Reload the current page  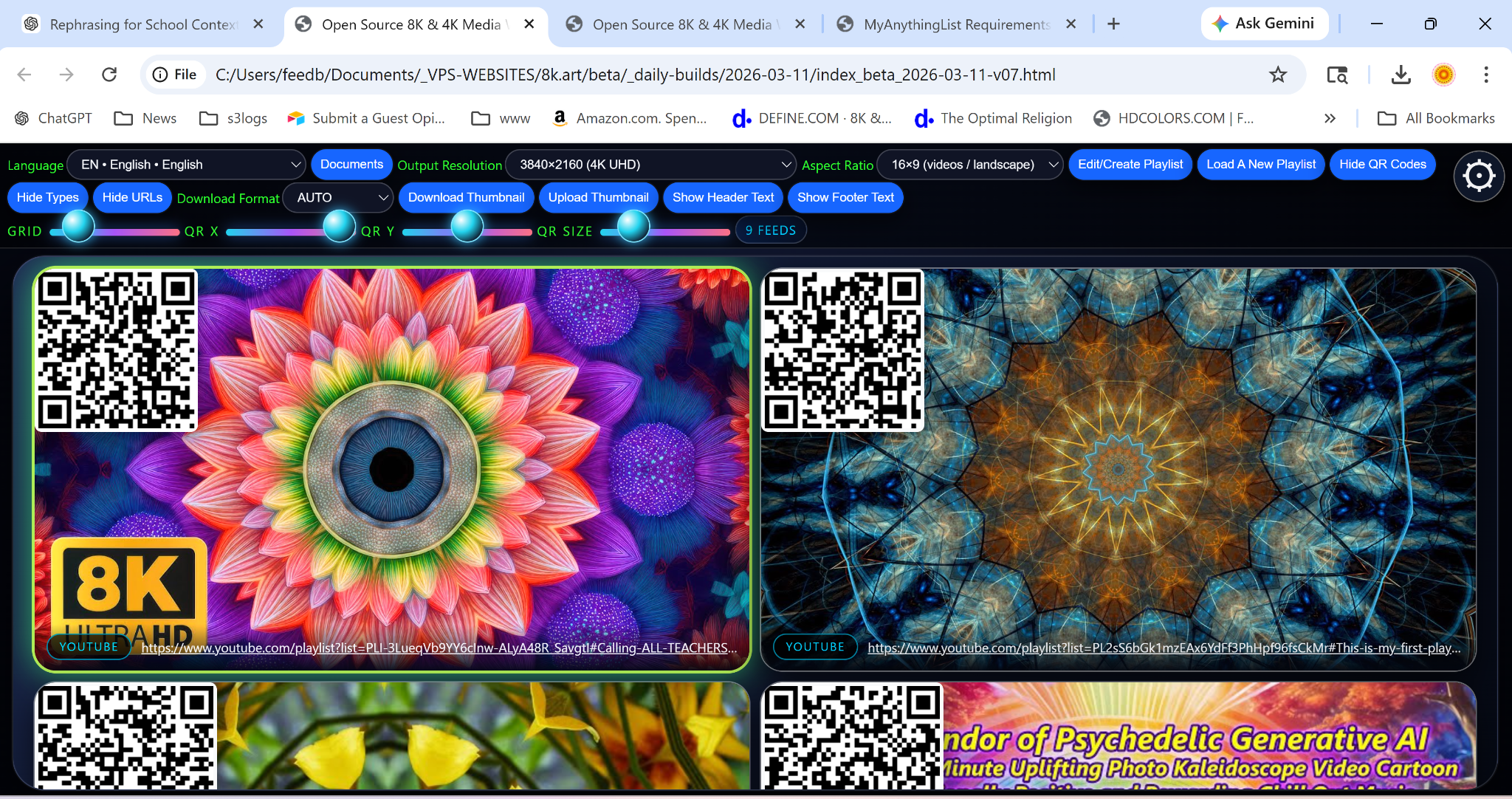109,75
